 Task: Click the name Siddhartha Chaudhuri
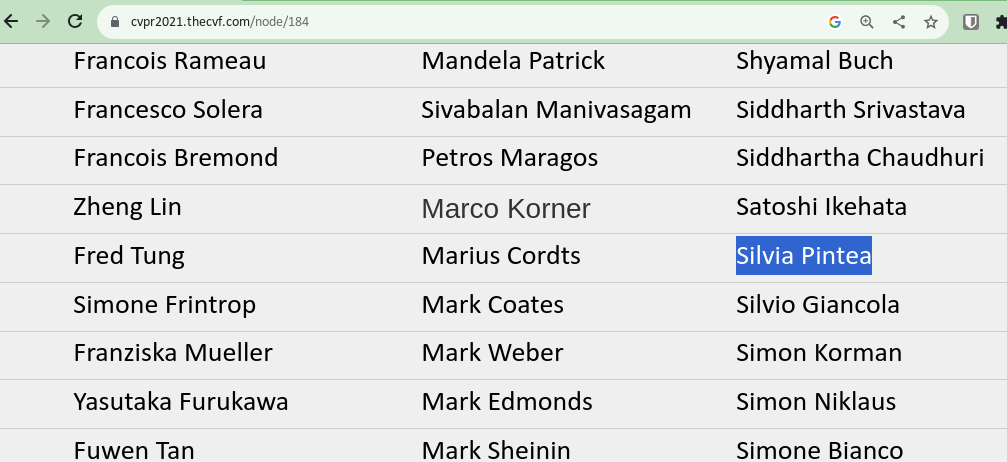click(x=860, y=158)
